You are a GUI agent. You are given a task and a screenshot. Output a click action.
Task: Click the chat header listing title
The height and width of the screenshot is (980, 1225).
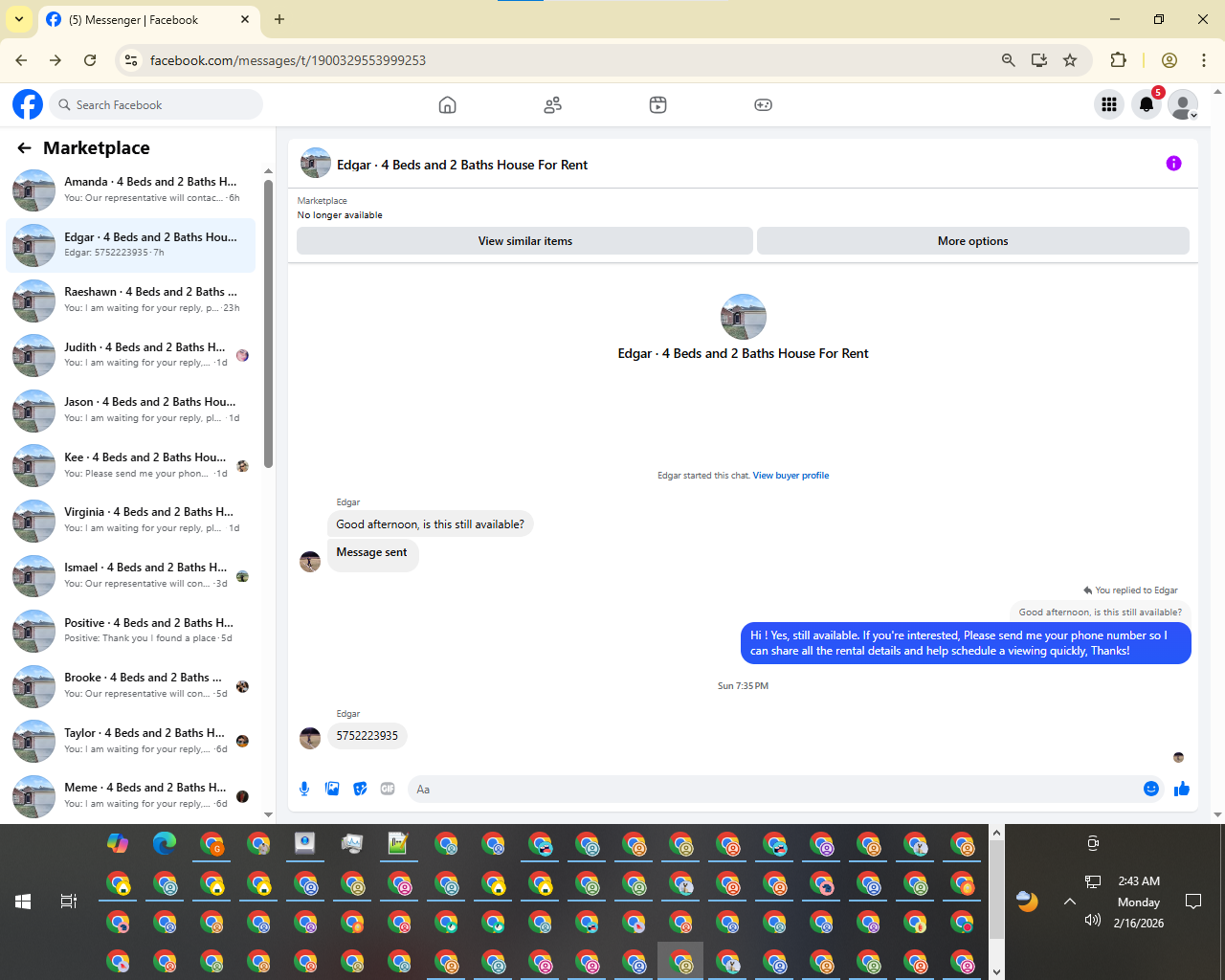tap(462, 165)
